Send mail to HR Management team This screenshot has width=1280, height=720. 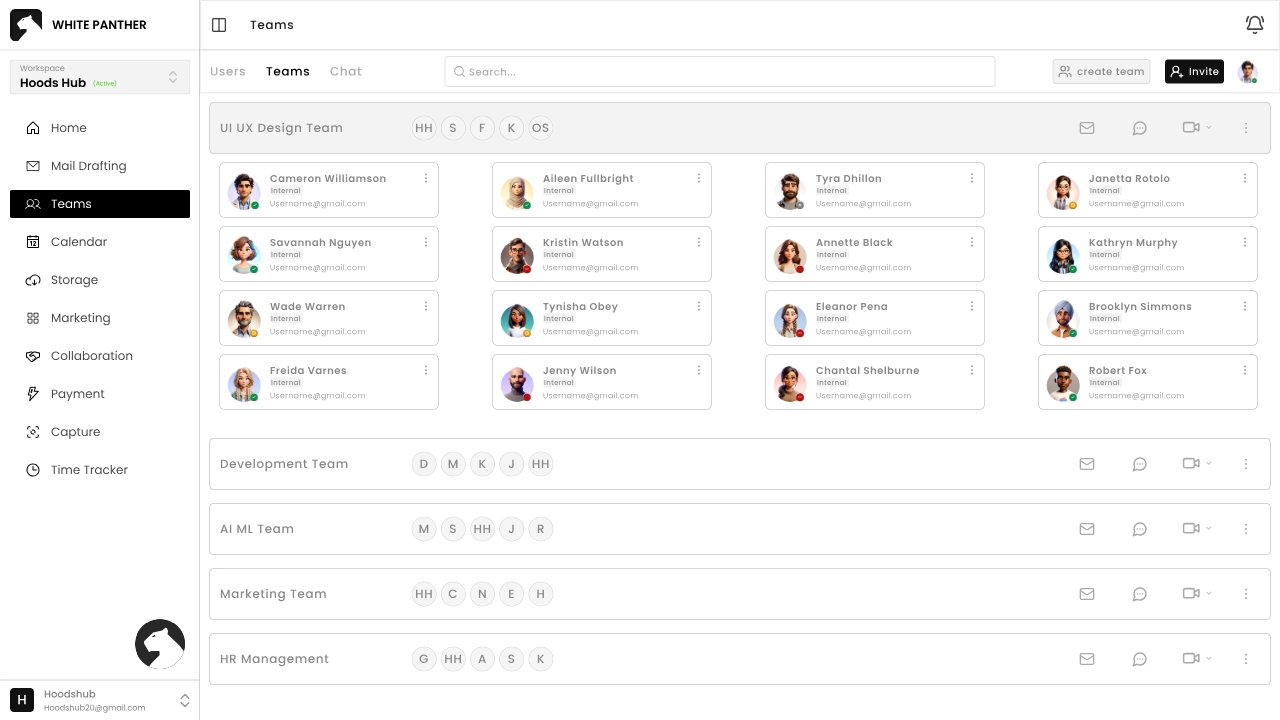(x=1087, y=659)
